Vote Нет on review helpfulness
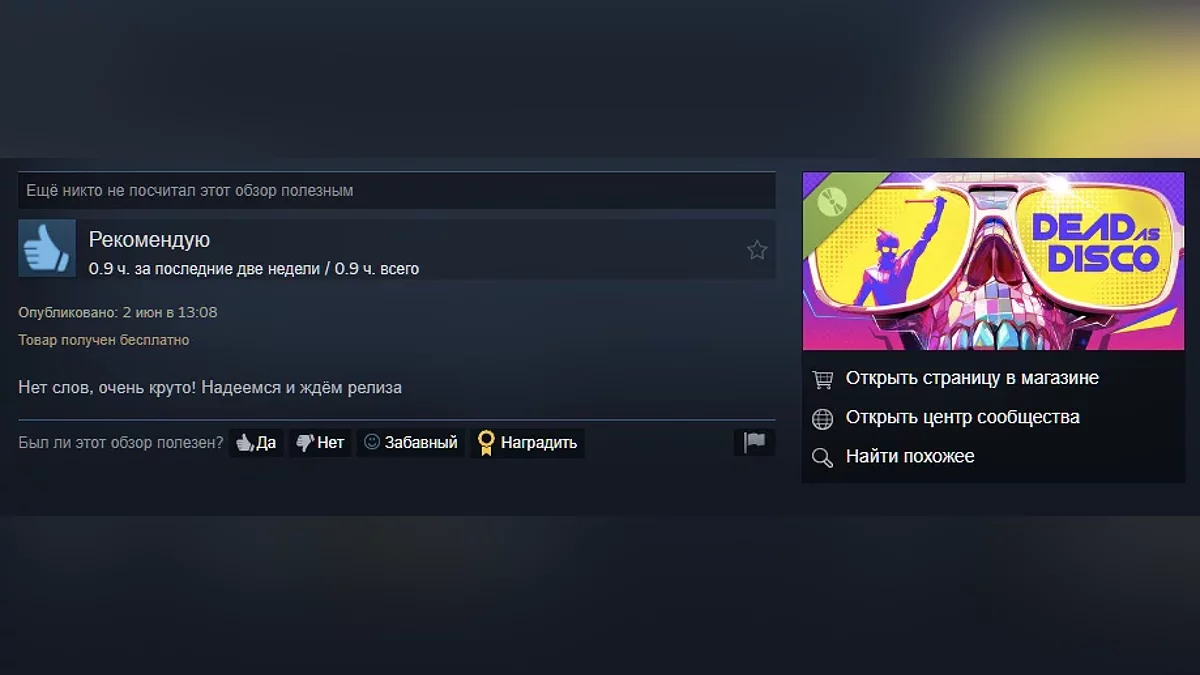 coord(320,443)
